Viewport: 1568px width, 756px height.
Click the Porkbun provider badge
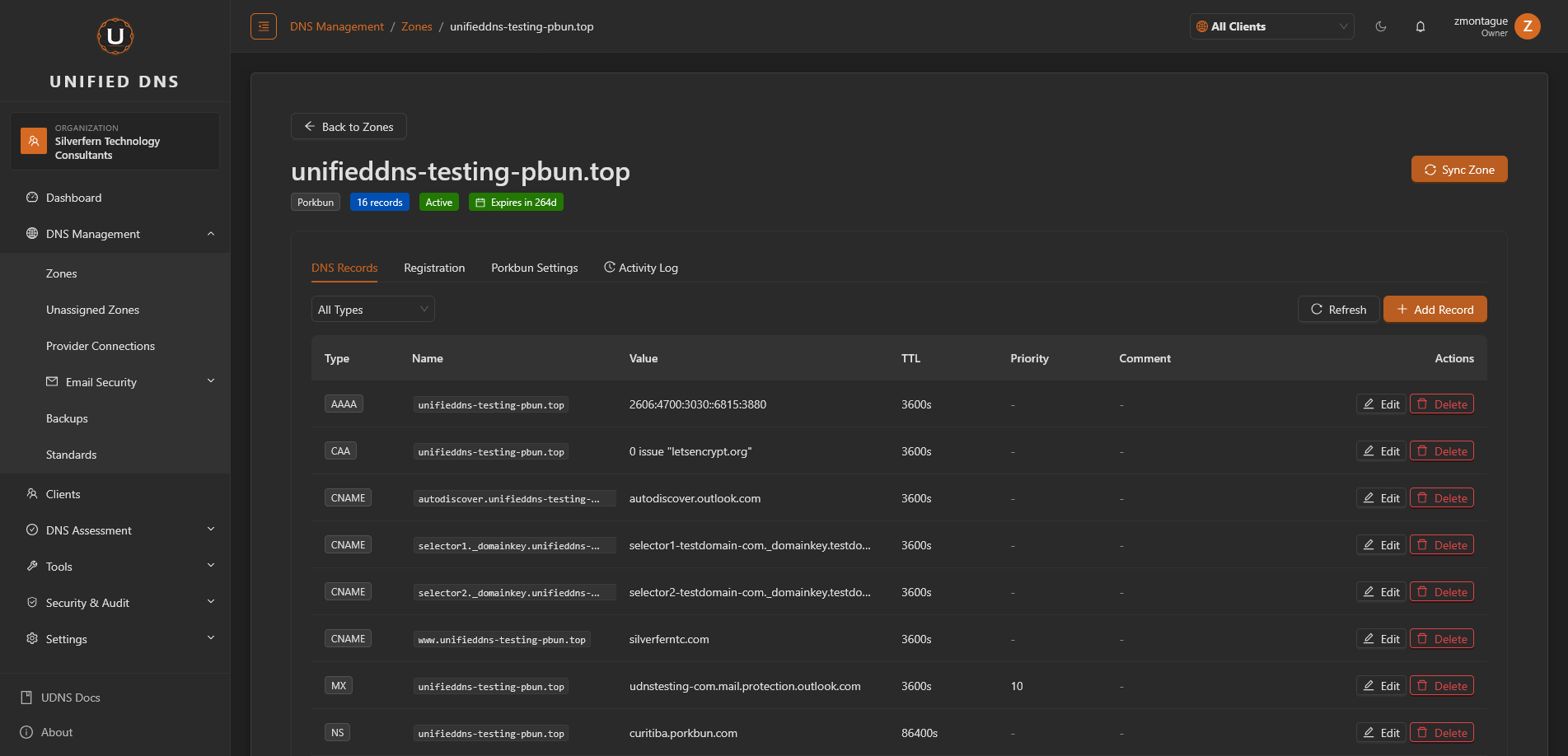pos(316,203)
